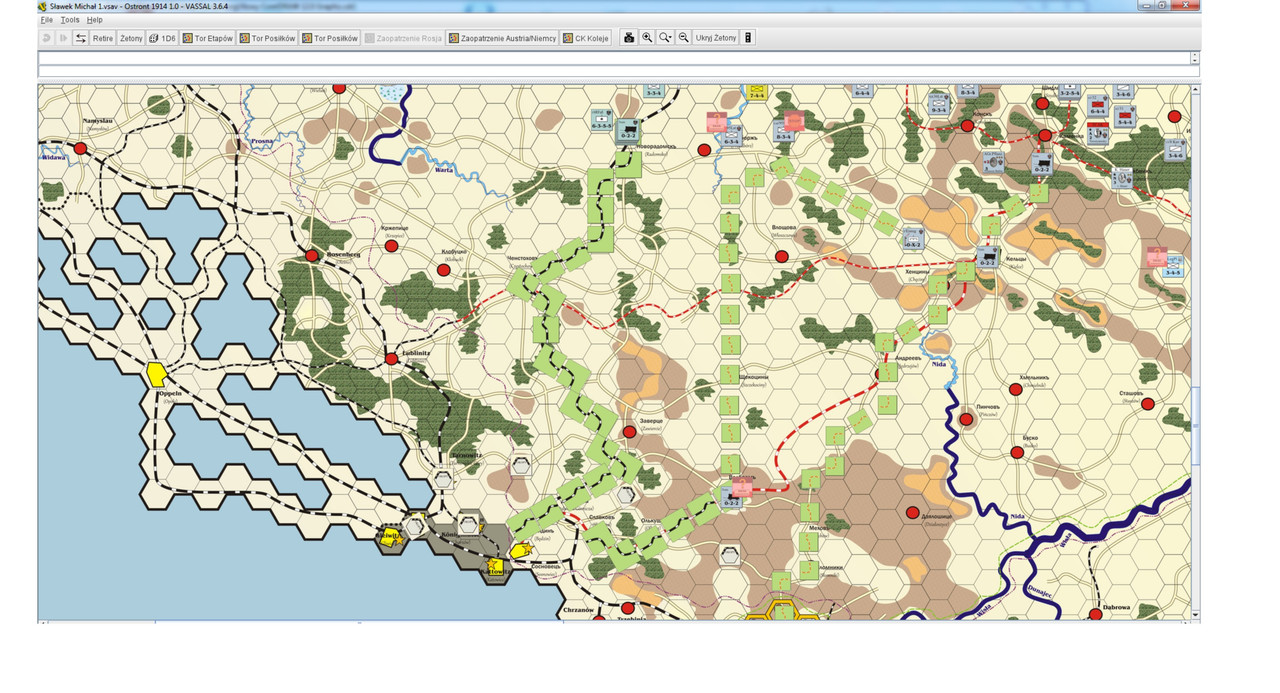Toggle the Ukryj Żetony hide pieces button
Image resolution: width=1280 pixels, height=693 pixels.
[716, 38]
